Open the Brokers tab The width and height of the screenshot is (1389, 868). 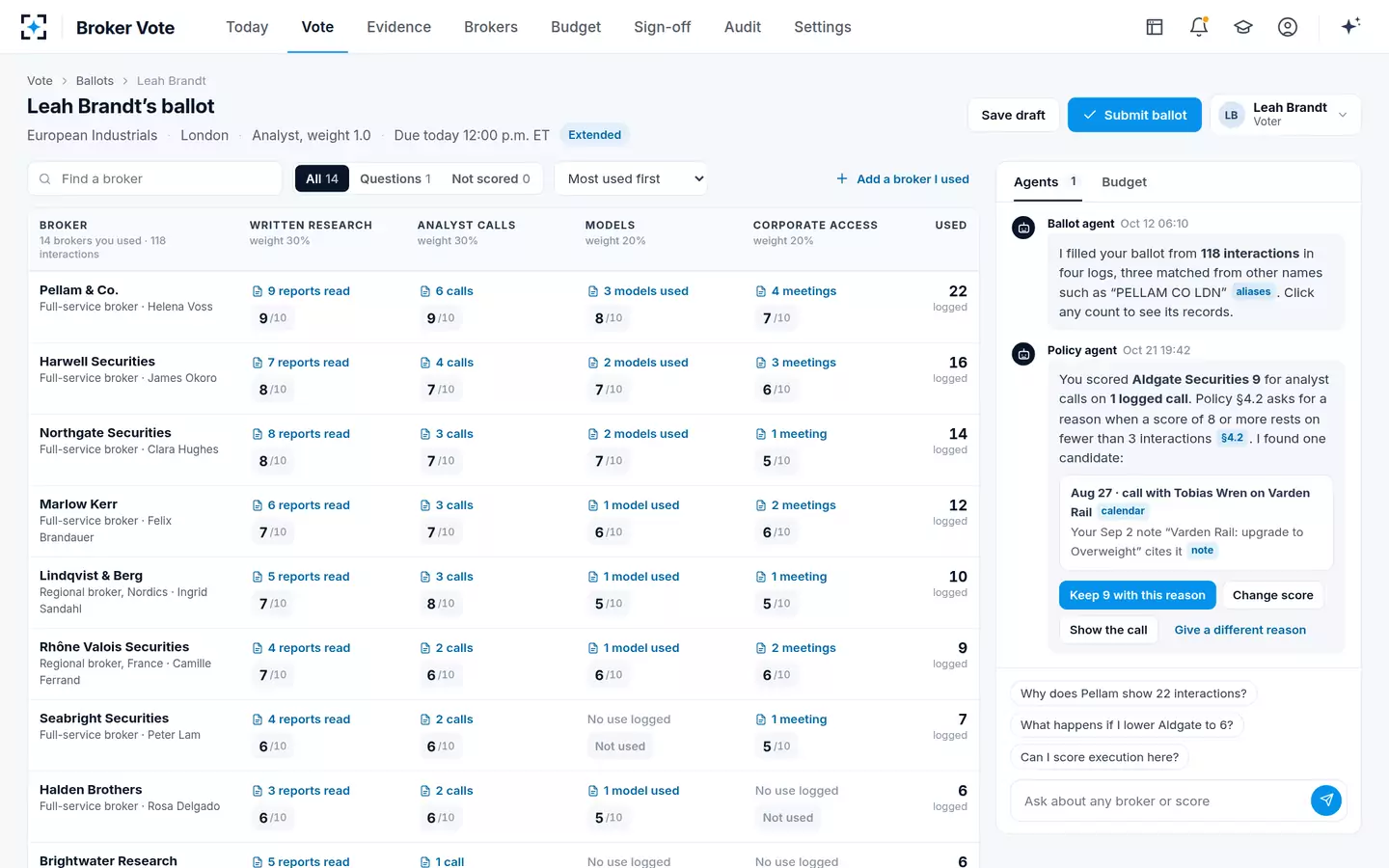pos(491,27)
